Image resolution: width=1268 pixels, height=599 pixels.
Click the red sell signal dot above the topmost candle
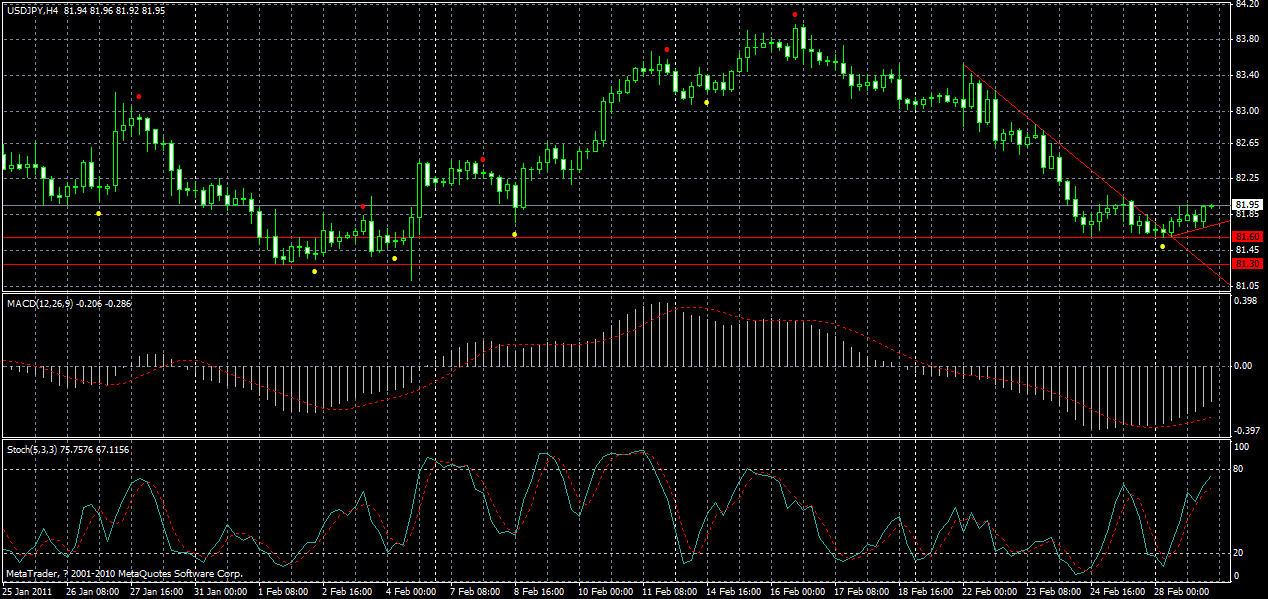[x=795, y=15]
